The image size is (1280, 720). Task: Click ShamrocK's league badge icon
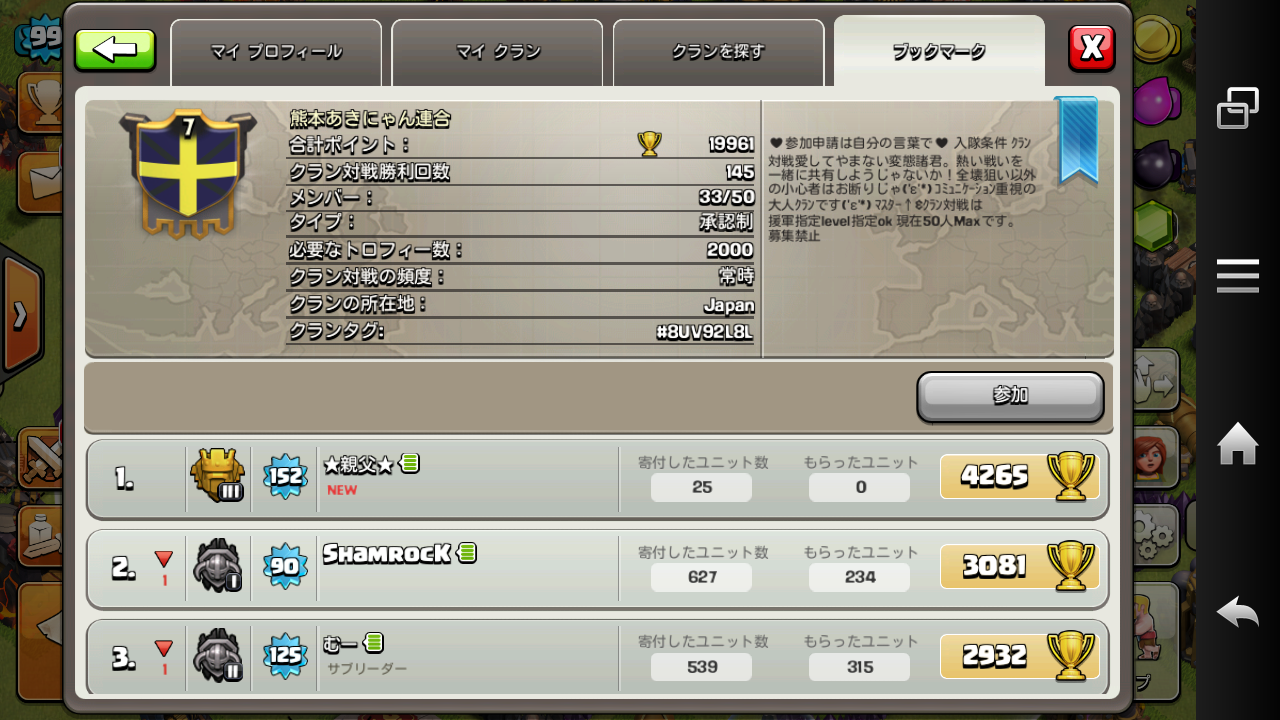pos(217,566)
